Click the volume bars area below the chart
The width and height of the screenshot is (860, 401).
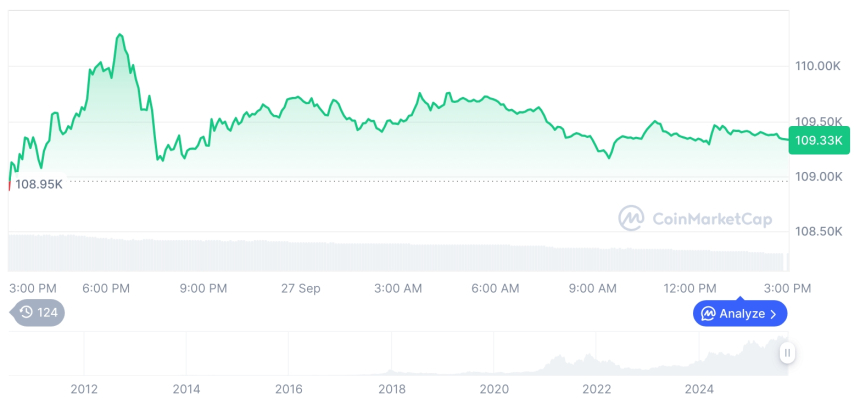400,253
